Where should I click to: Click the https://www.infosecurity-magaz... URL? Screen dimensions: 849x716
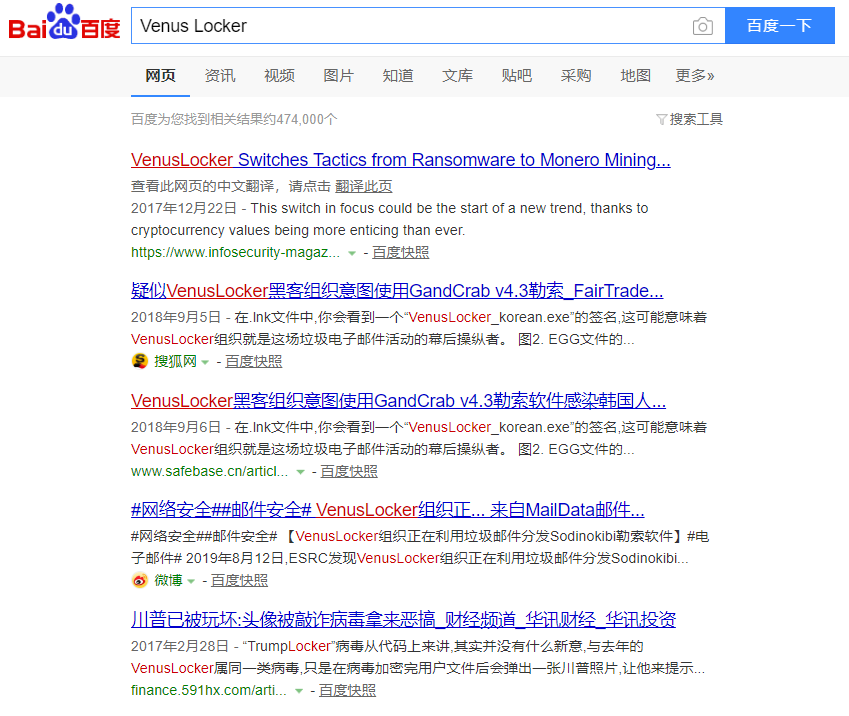point(236,252)
